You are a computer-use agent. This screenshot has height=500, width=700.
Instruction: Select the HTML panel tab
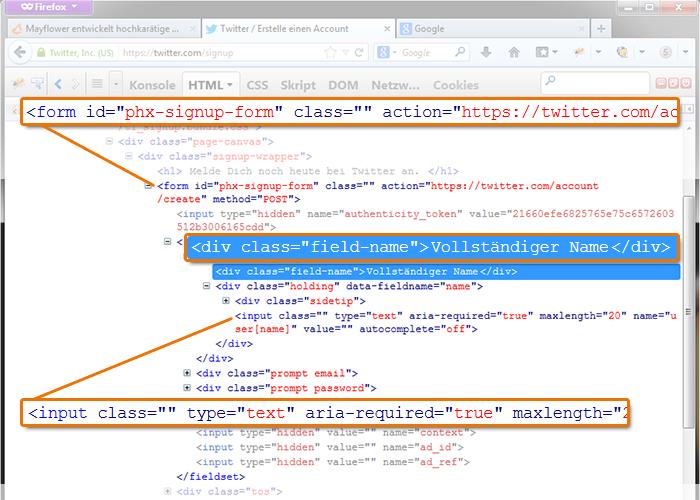coord(211,85)
